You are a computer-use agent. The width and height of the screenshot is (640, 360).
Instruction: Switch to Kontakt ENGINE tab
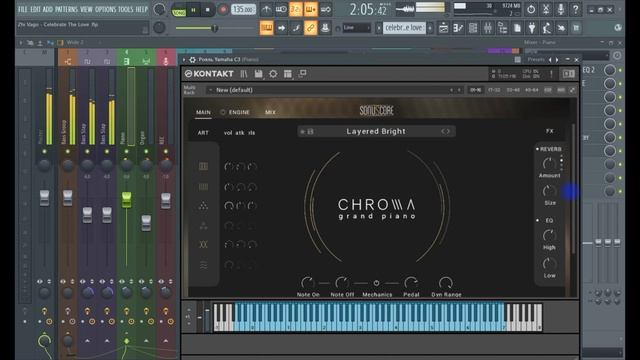point(239,112)
